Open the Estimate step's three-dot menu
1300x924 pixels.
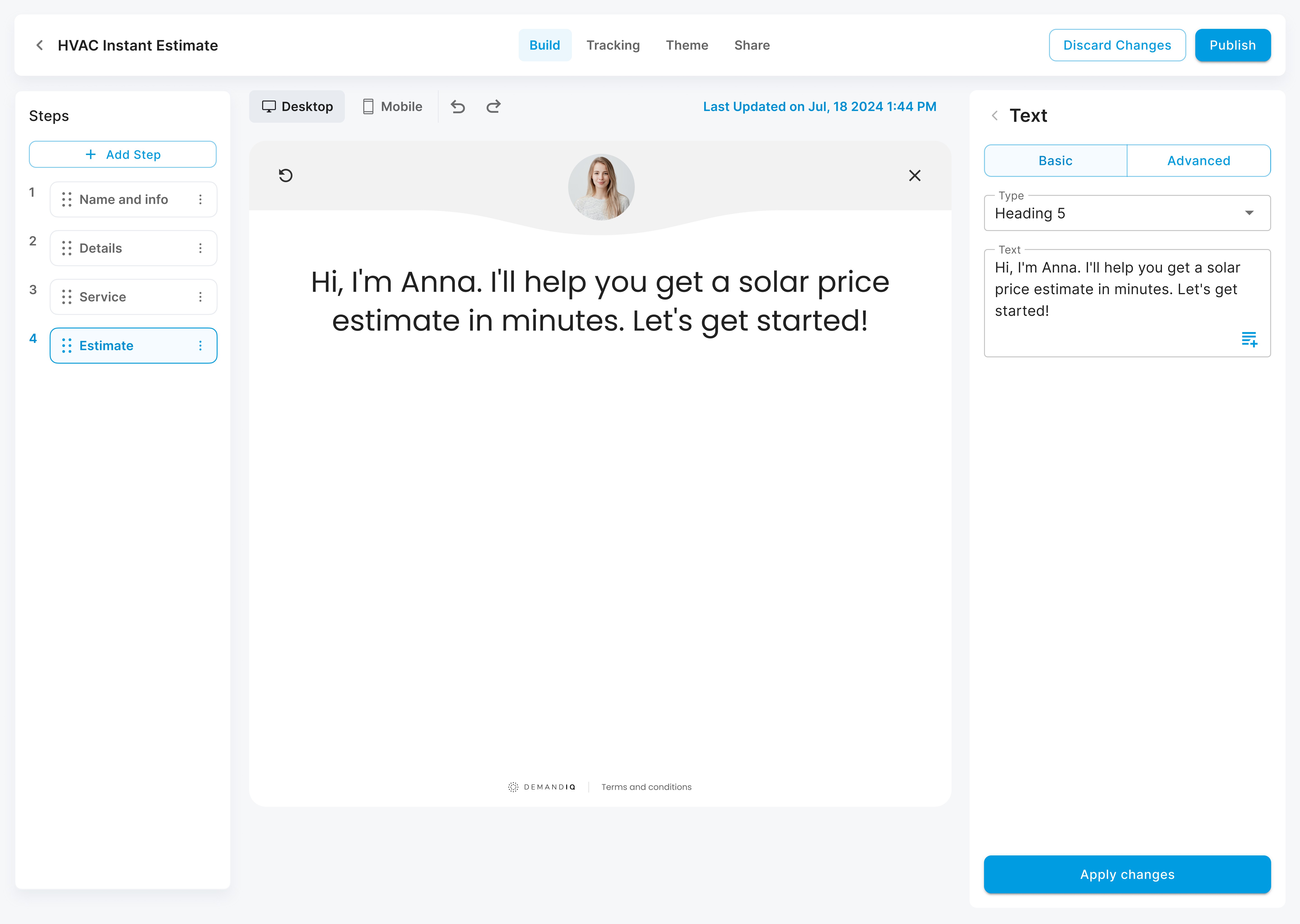200,345
